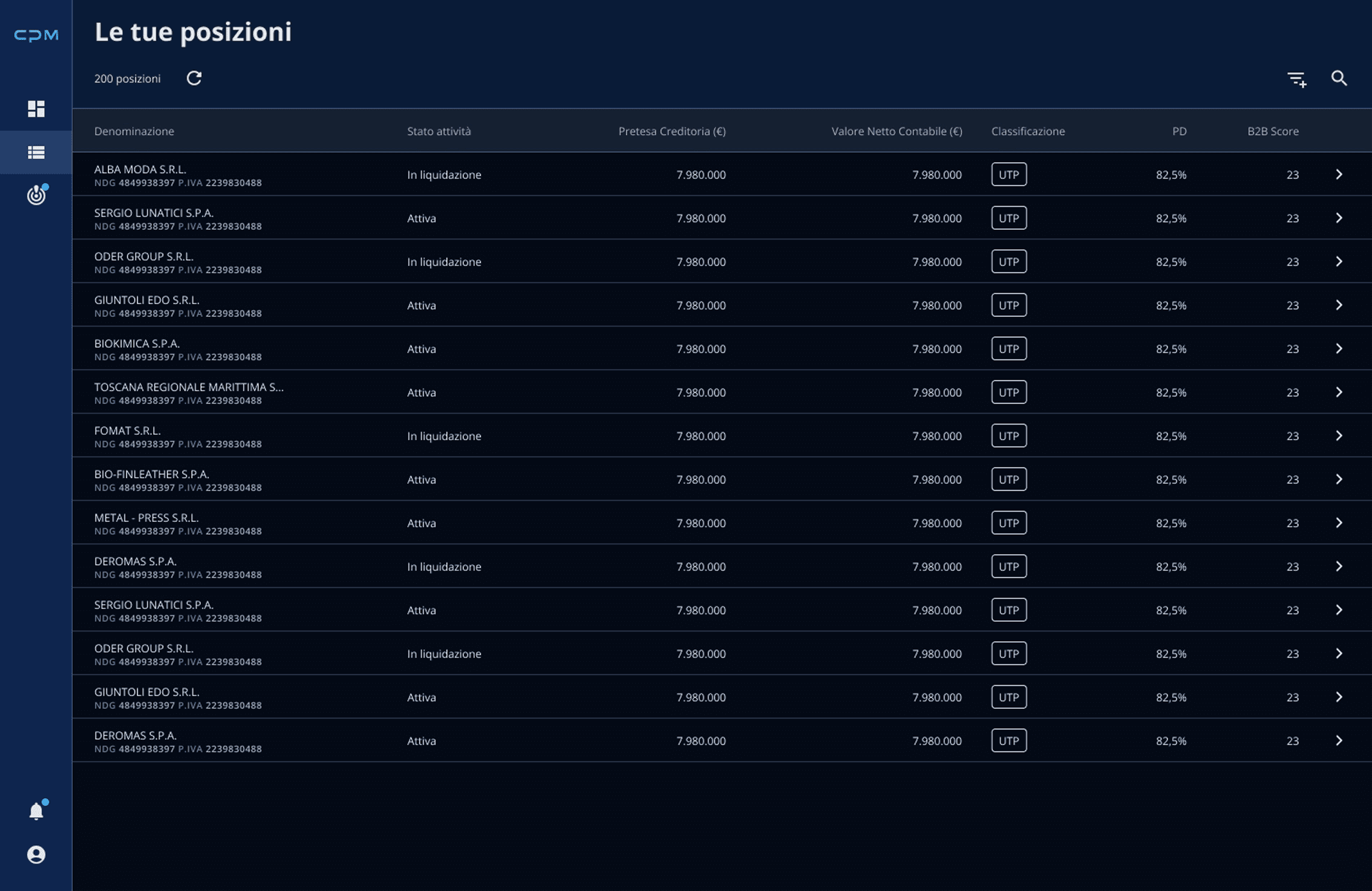Click the UTP badge for GIUNTOLI EDO
The height and width of the screenshot is (891, 1372).
[x=1008, y=305]
